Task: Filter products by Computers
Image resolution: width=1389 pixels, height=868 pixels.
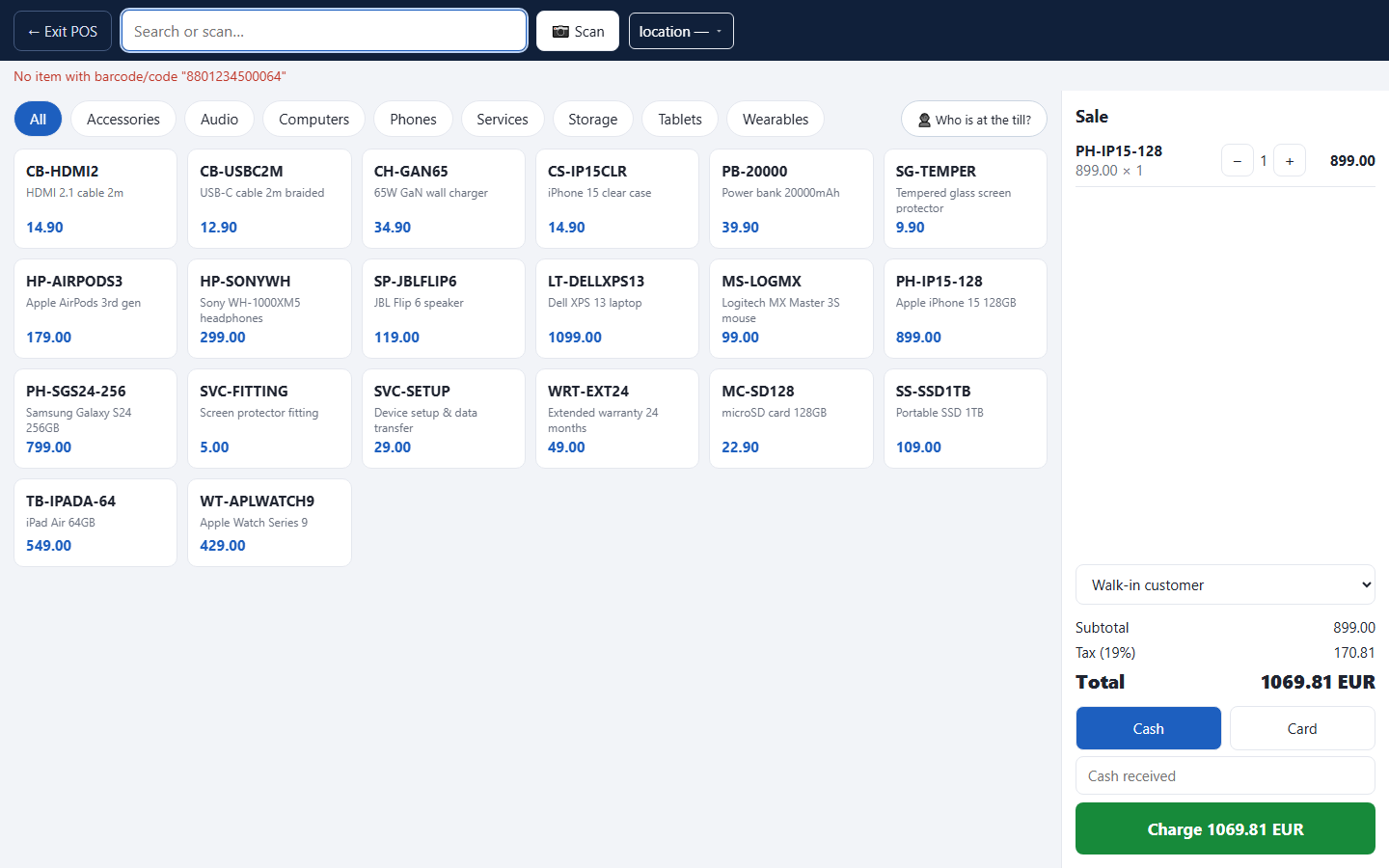Action: click(313, 119)
